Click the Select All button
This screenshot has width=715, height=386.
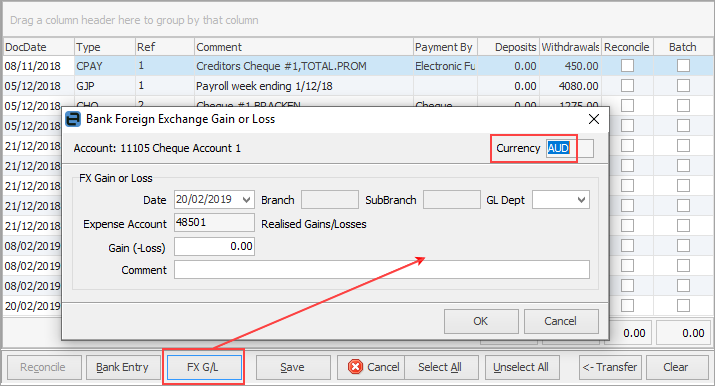(x=440, y=367)
